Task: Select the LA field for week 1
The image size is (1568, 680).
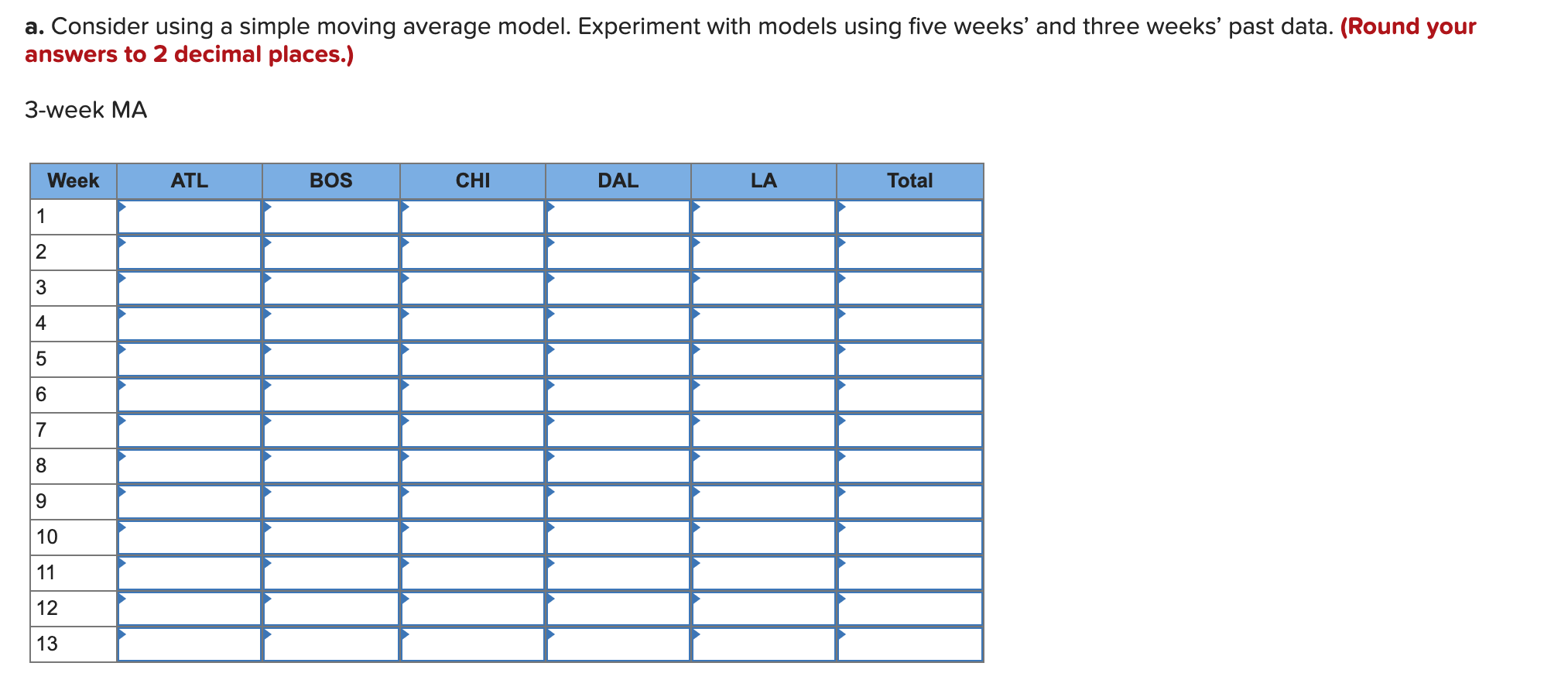Action: click(764, 217)
